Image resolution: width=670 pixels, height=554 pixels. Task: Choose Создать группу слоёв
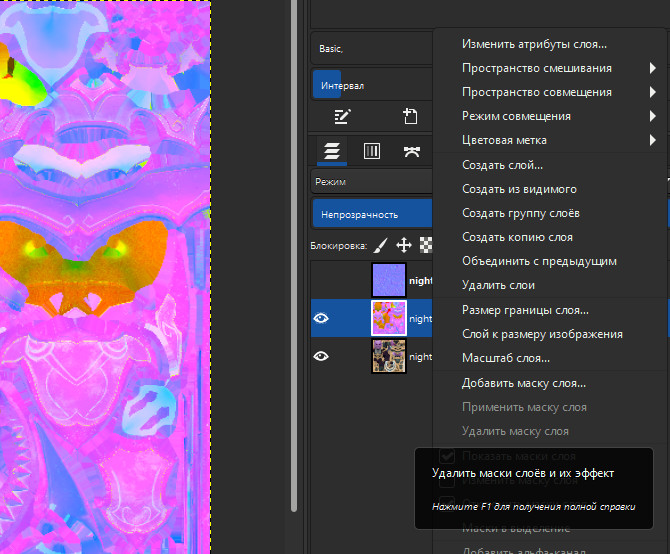coord(550,213)
